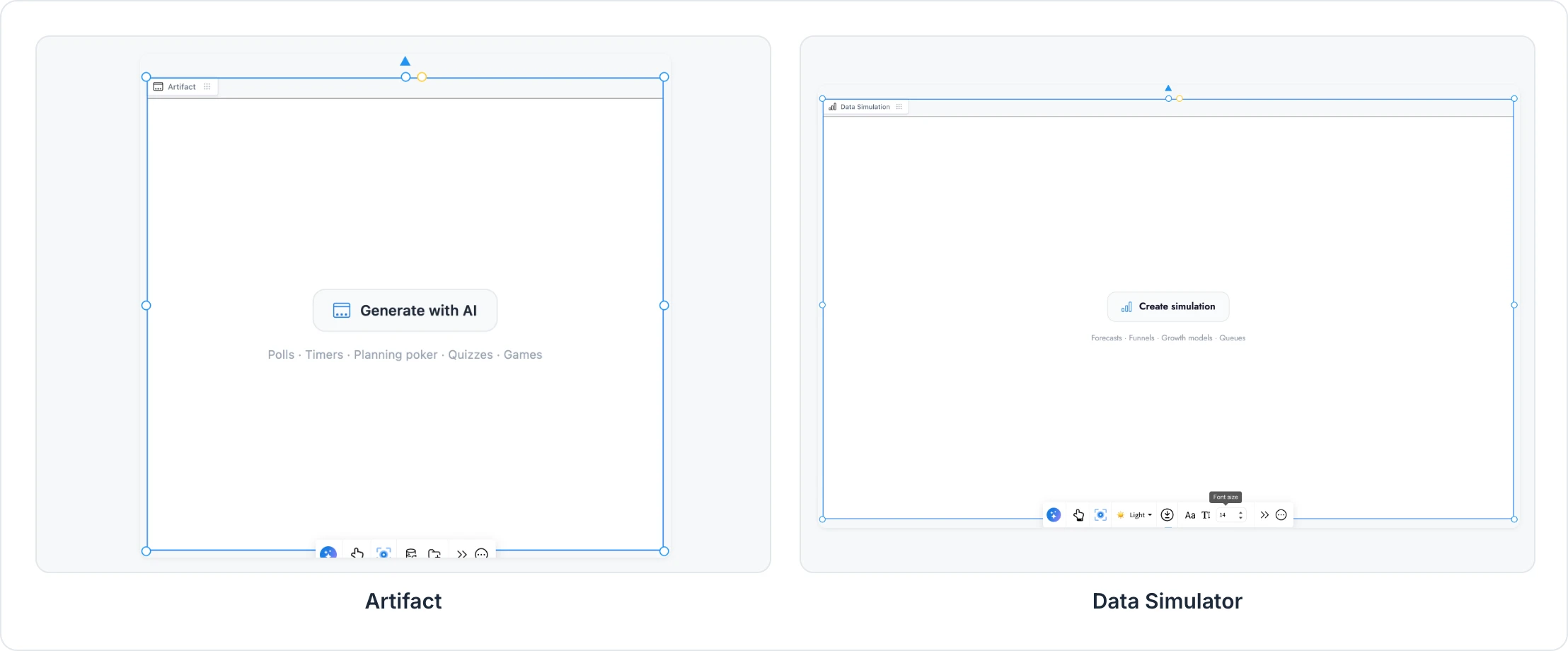Click the "Timers" suggestion text
Viewport: 1568px width, 651px height.
point(324,355)
